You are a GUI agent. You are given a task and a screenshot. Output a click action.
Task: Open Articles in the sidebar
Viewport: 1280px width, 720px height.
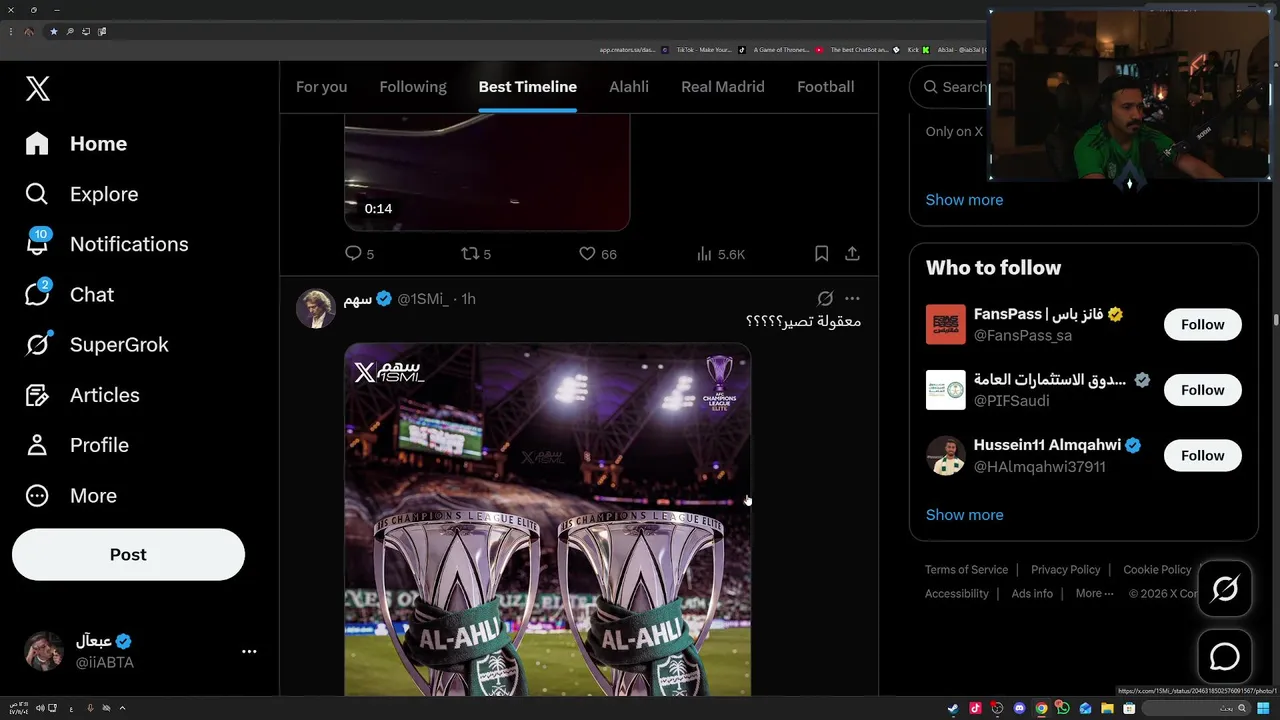pyautogui.click(x=82, y=395)
